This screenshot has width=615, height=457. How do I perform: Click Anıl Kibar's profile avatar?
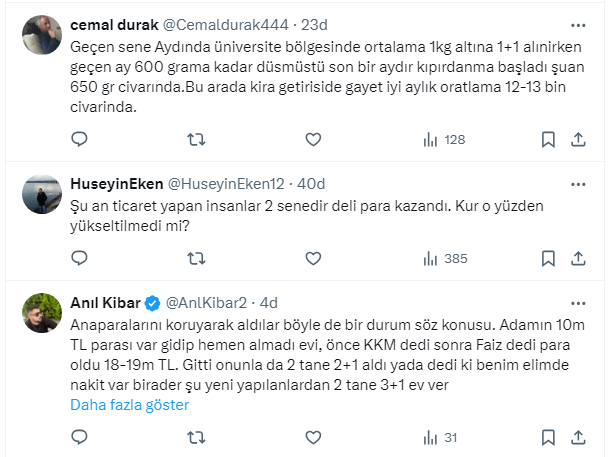[43, 313]
